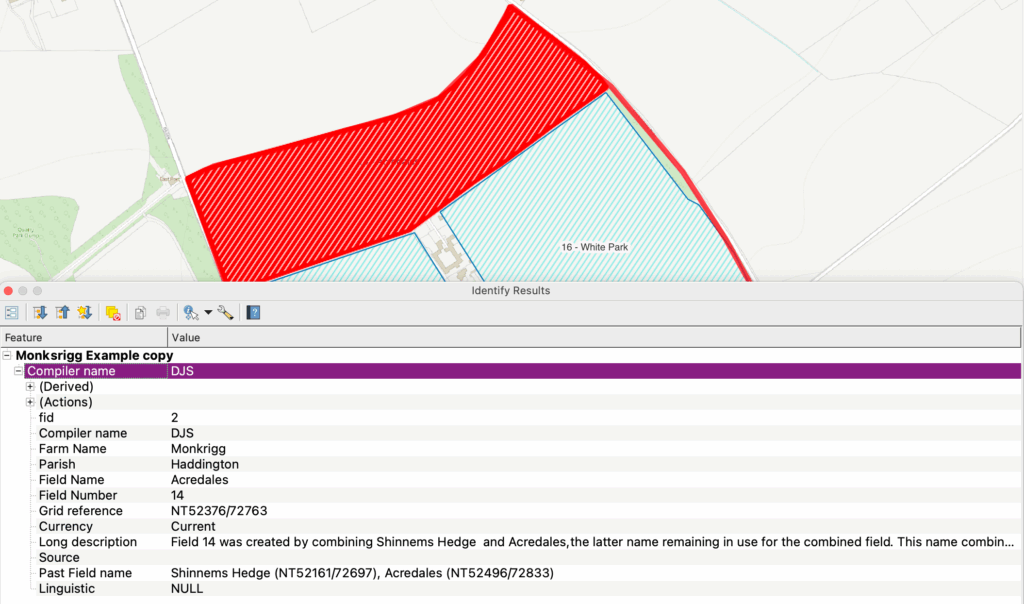The height and width of the screenshot is (604, 1024).
Task: Copy selected feature to clipboard icon
Action: click(141, 313)
